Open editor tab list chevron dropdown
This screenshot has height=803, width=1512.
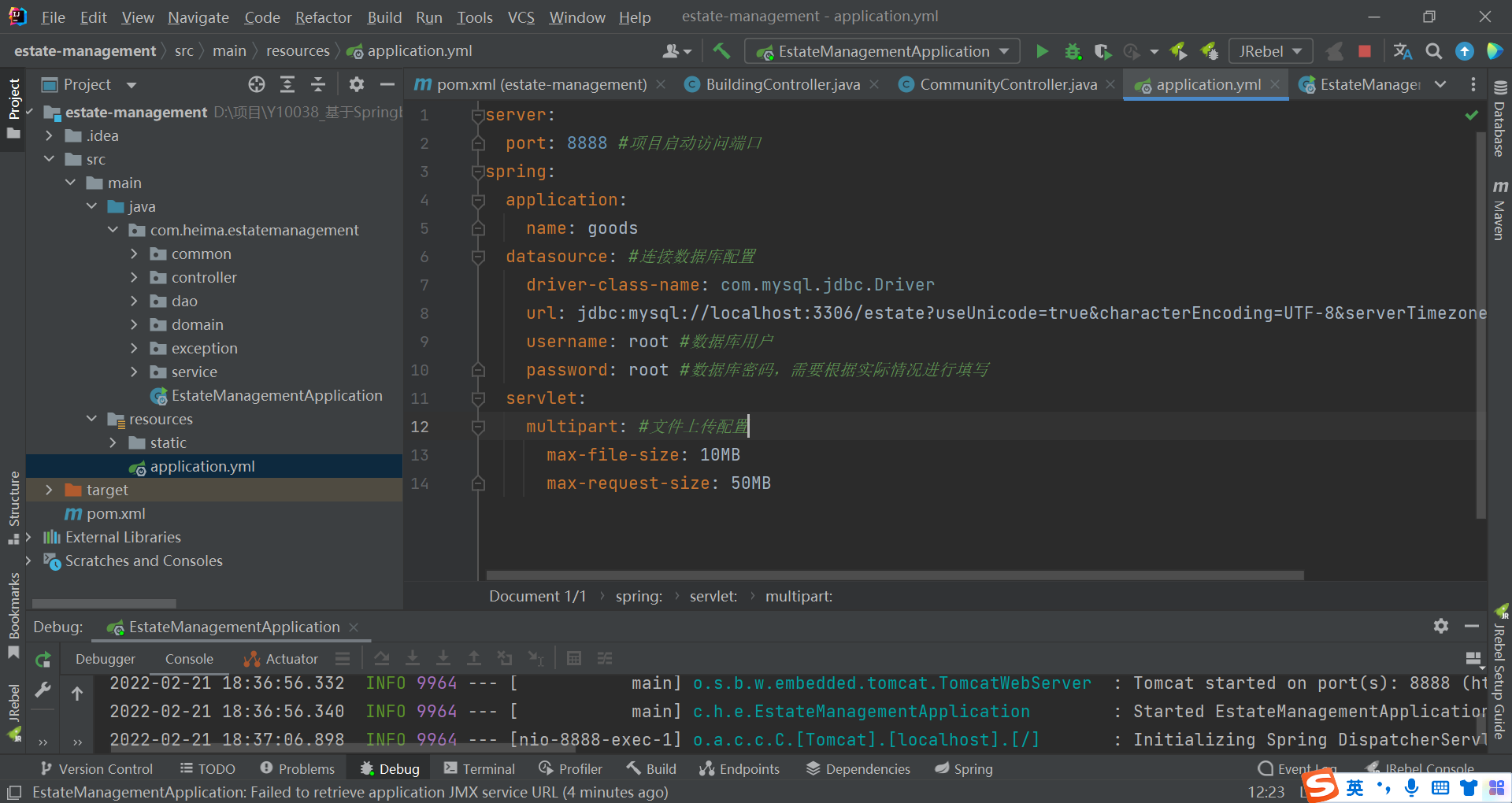(1440, 84)
